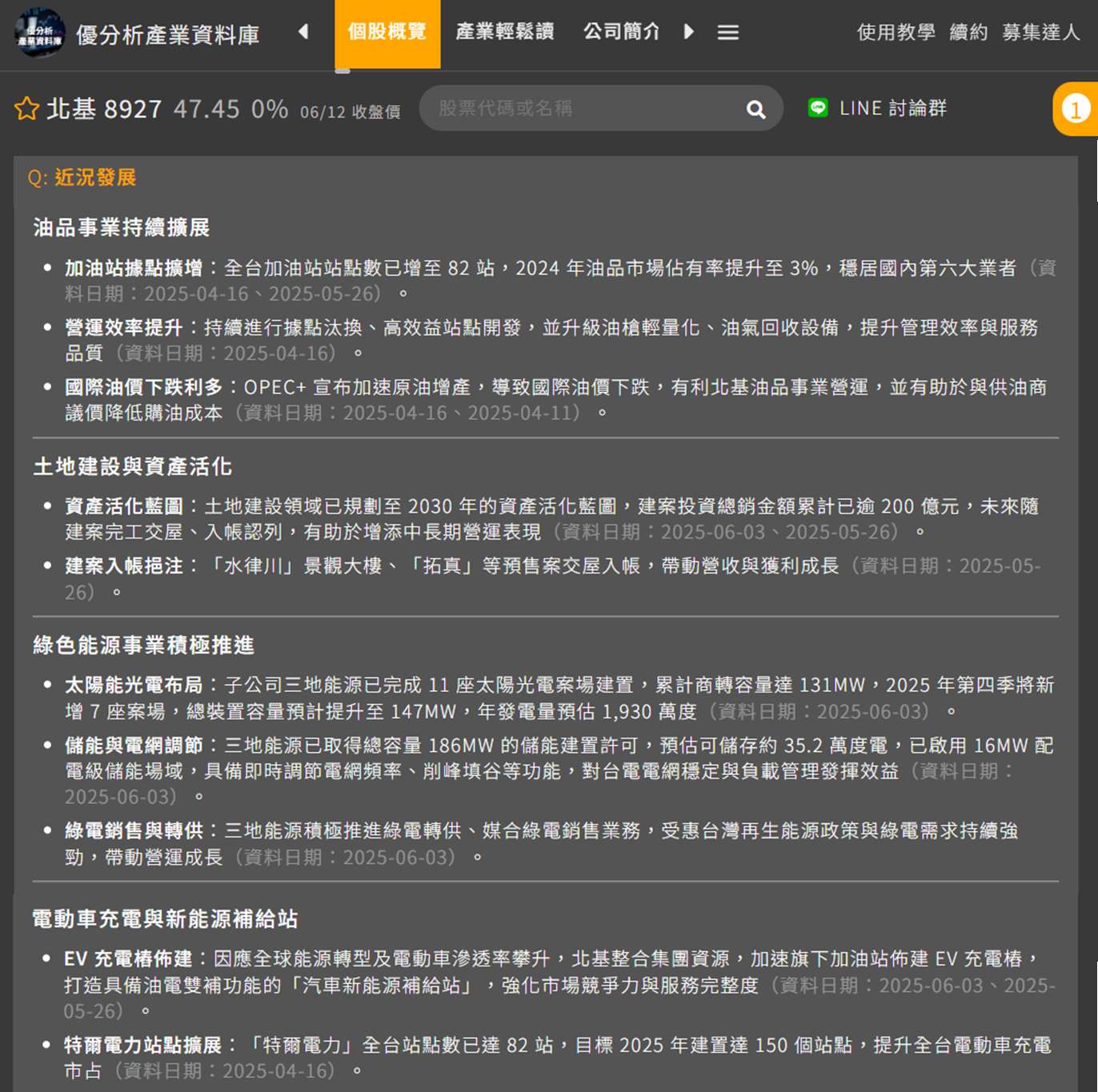Click the left arrow to scroll tabs back
Viewport: 1098px width, 1092px height.
[303, 32]
